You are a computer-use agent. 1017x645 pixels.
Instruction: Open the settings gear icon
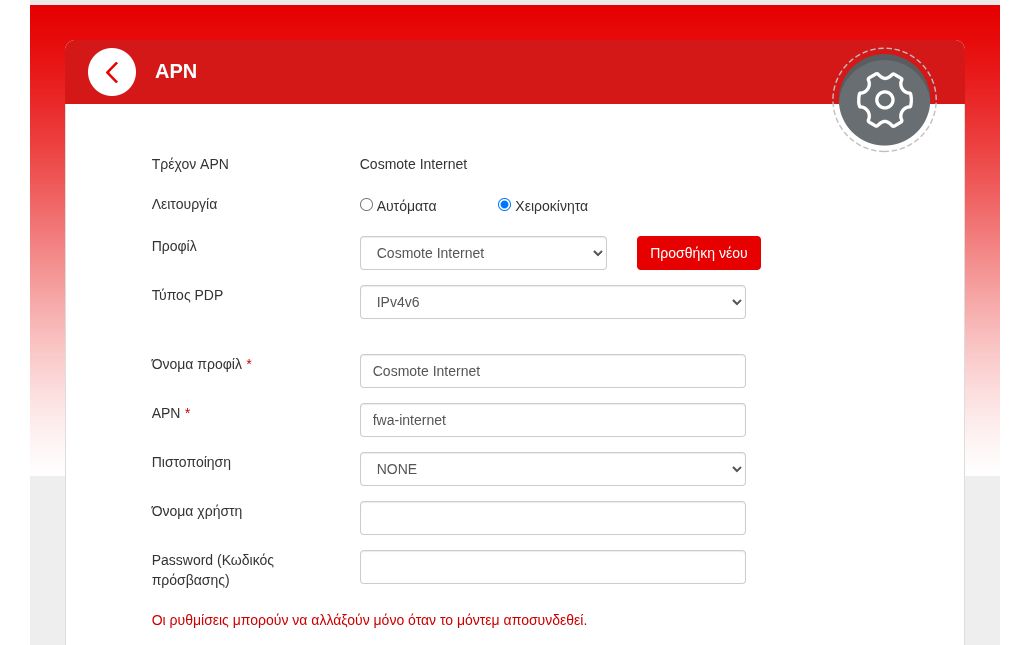click(884, 100)
